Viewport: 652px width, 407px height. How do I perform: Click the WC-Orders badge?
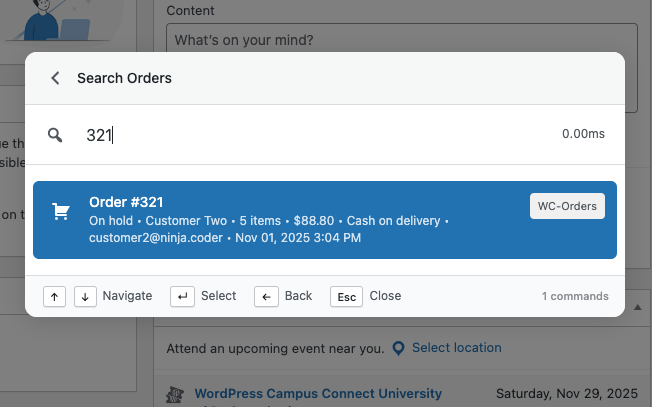point(567,206)
